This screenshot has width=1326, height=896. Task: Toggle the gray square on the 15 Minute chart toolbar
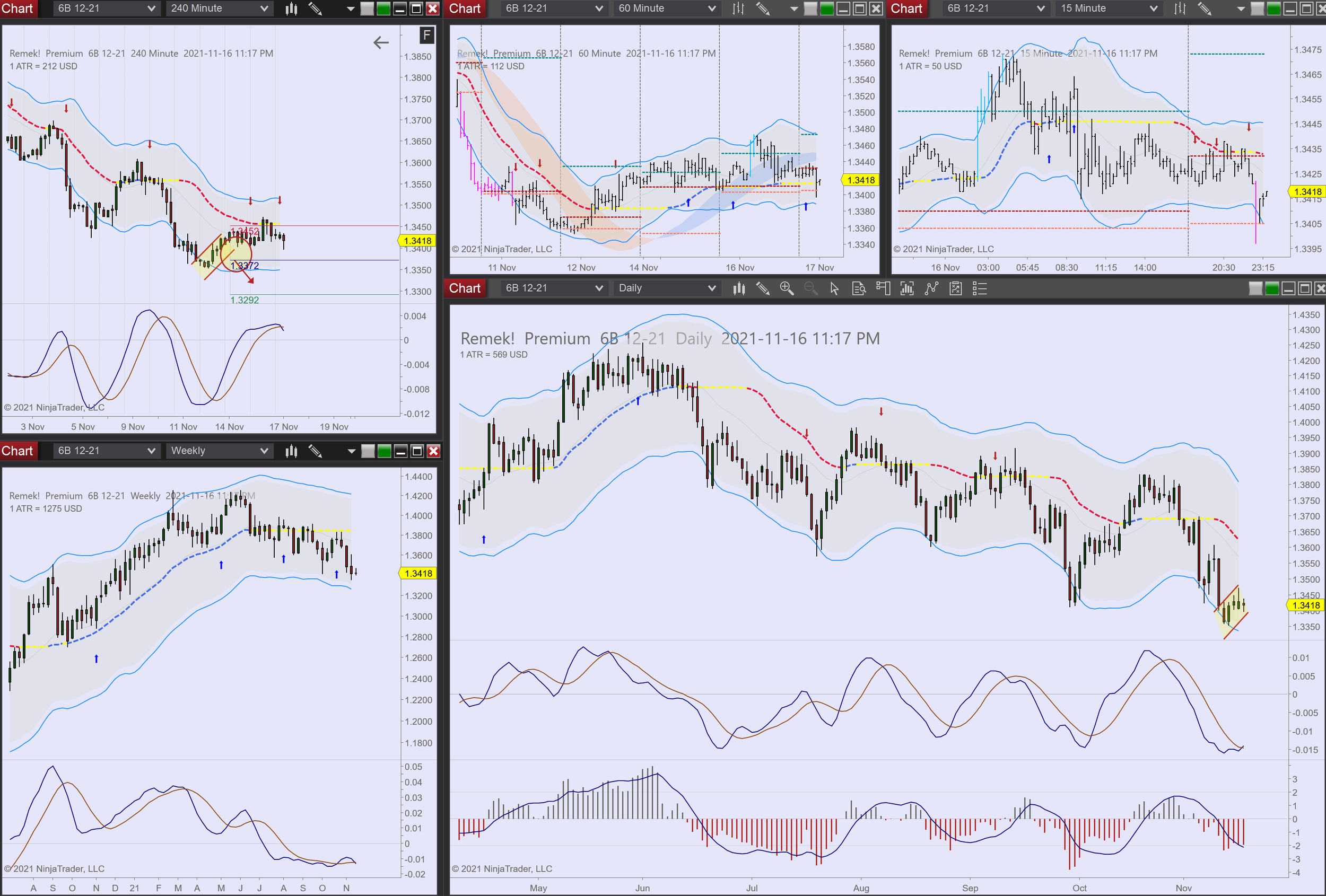pyautogui.click(x=1257, y=8)
